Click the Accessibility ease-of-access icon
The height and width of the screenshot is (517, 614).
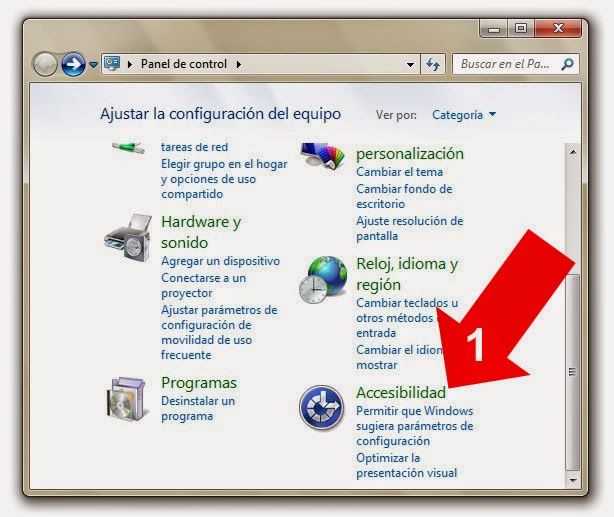click(321, 407)
